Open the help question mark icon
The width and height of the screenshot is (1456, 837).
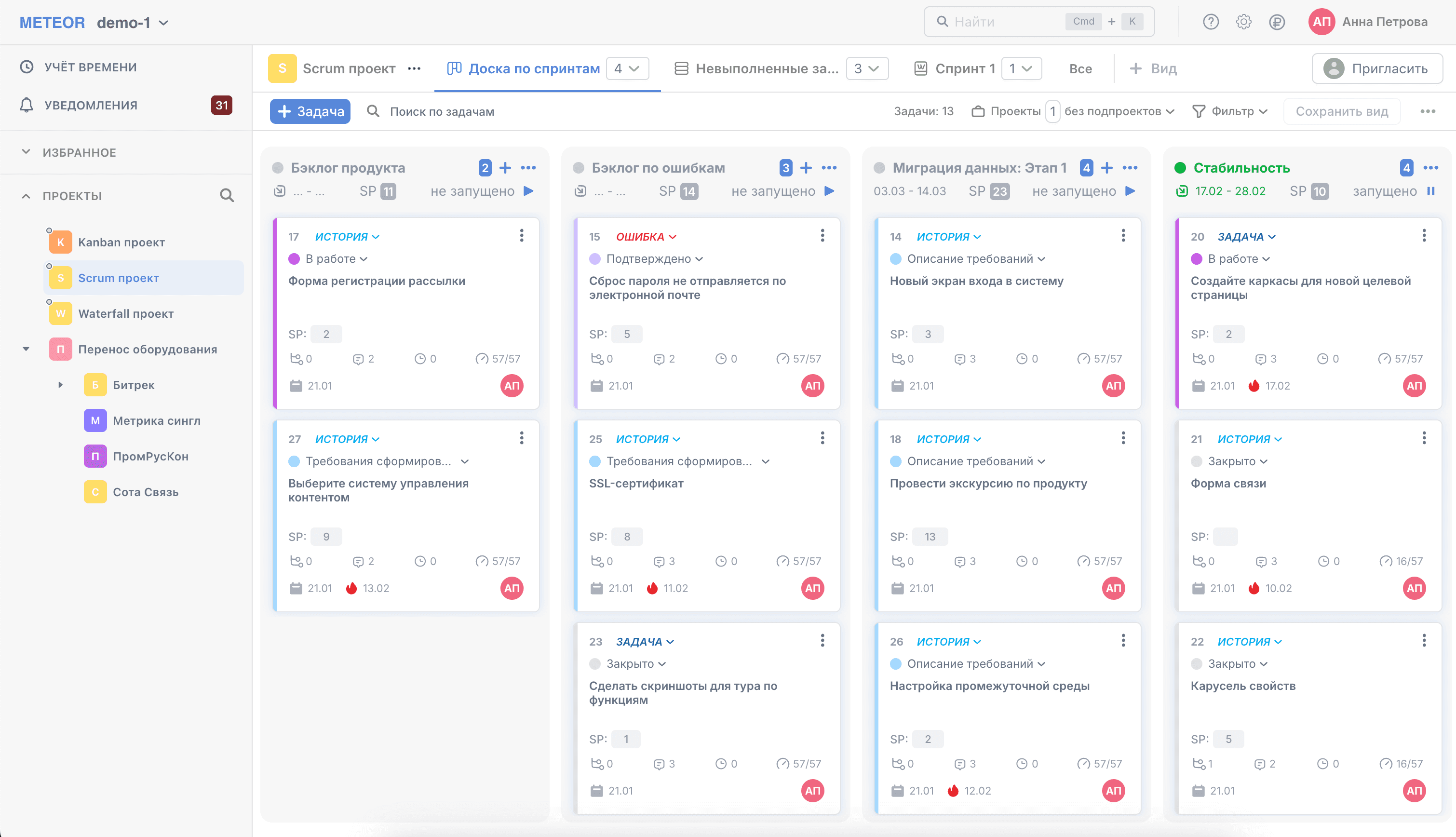[1211, 22]
